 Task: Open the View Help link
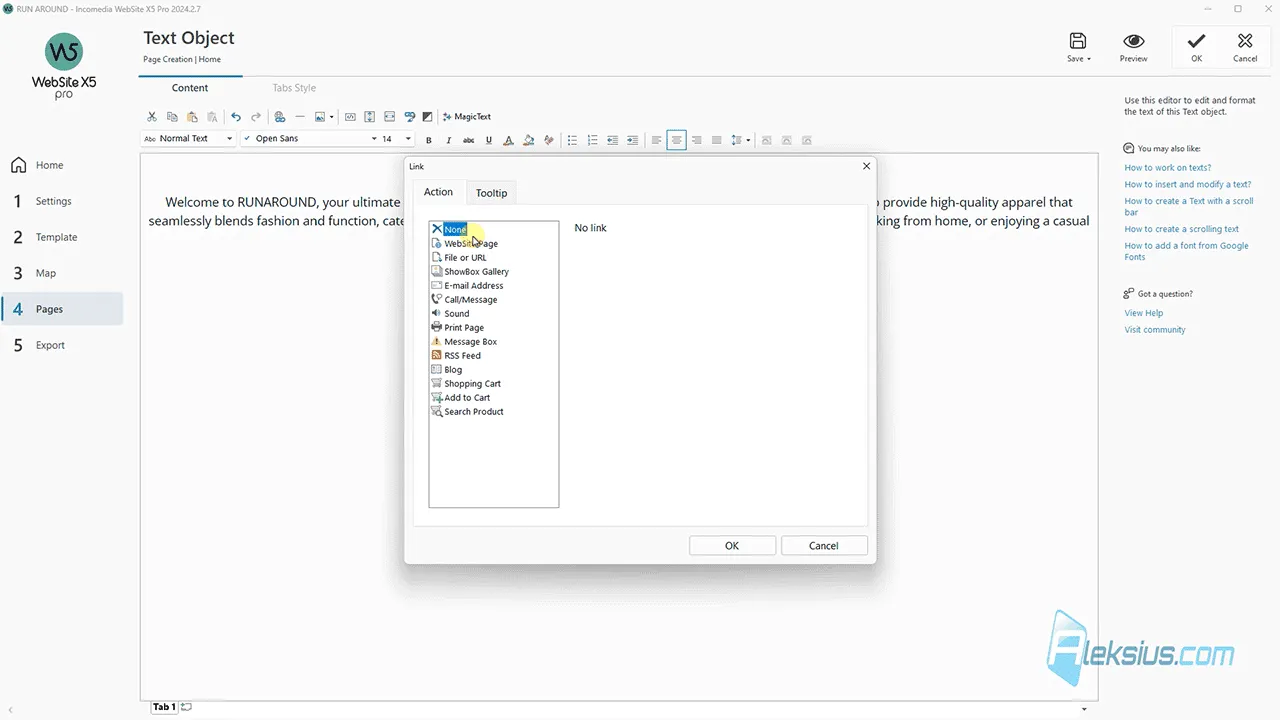point(1144,313)
